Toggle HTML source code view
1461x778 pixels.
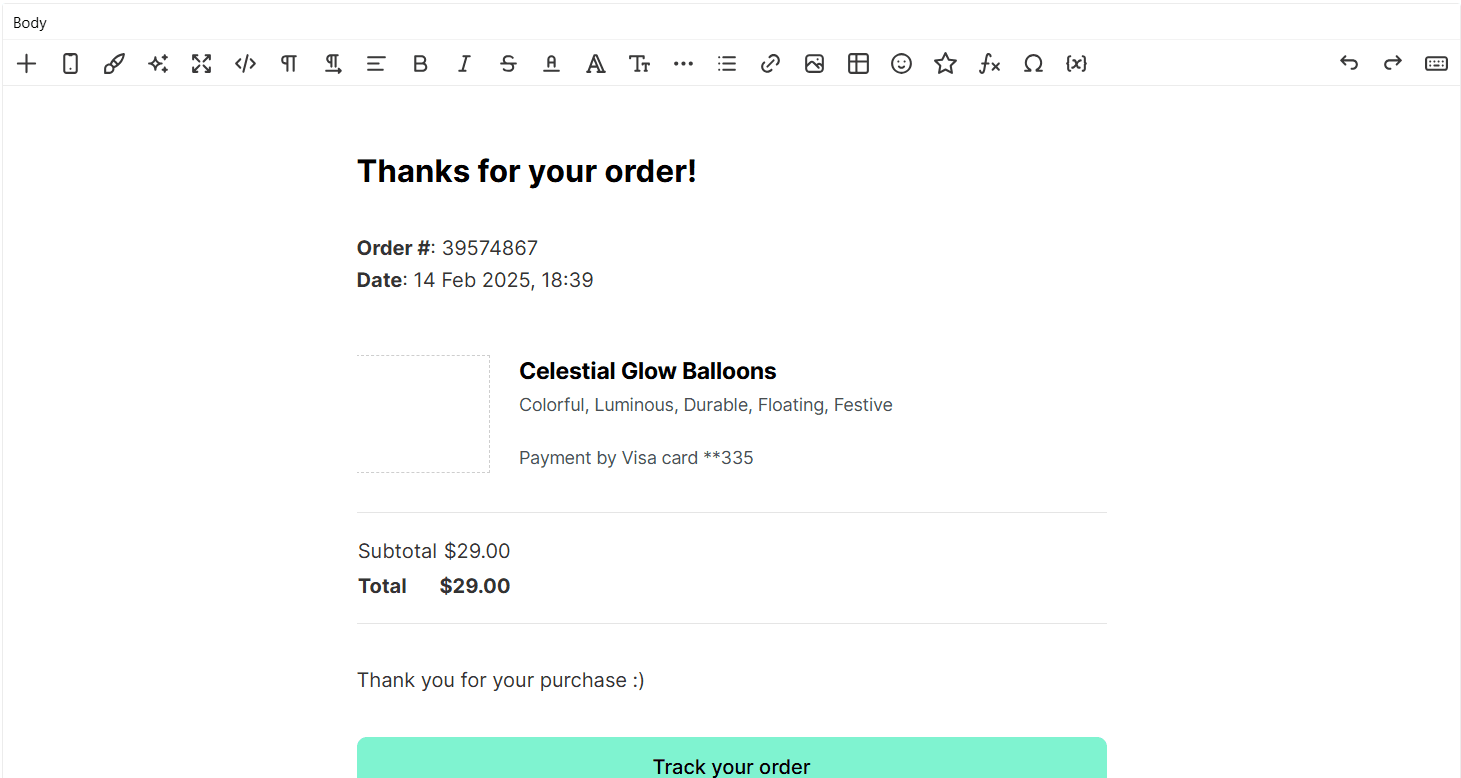point(245,64)
